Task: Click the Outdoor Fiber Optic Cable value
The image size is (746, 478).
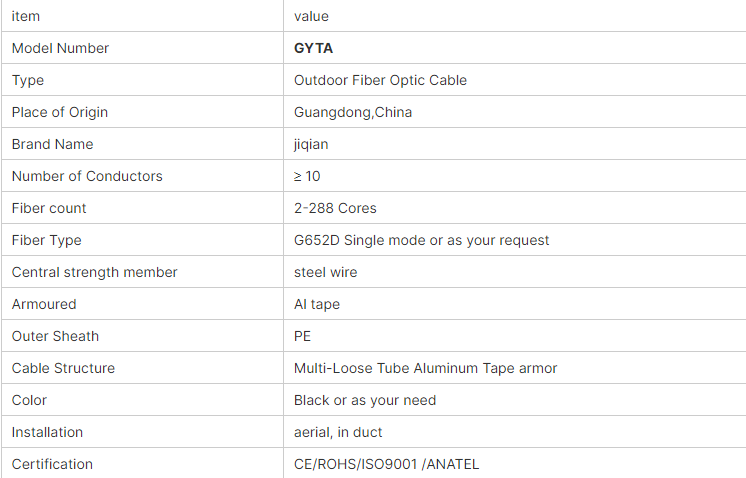Action: click(x=380, y=80)
